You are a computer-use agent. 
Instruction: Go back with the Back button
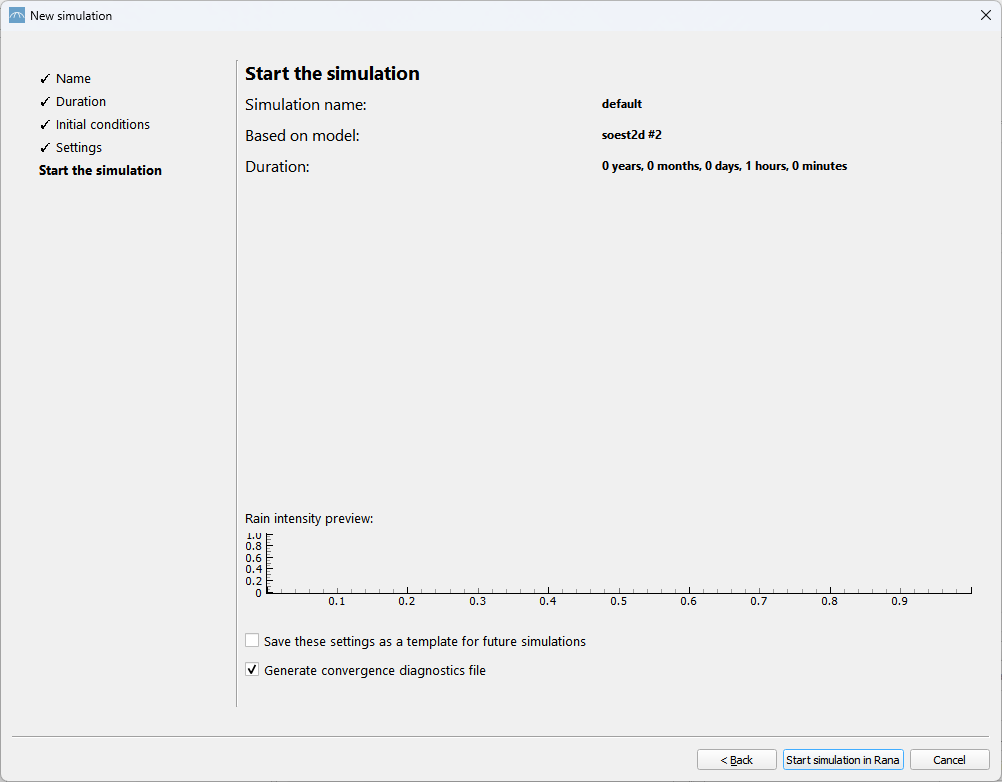click(x=736, y=760)
